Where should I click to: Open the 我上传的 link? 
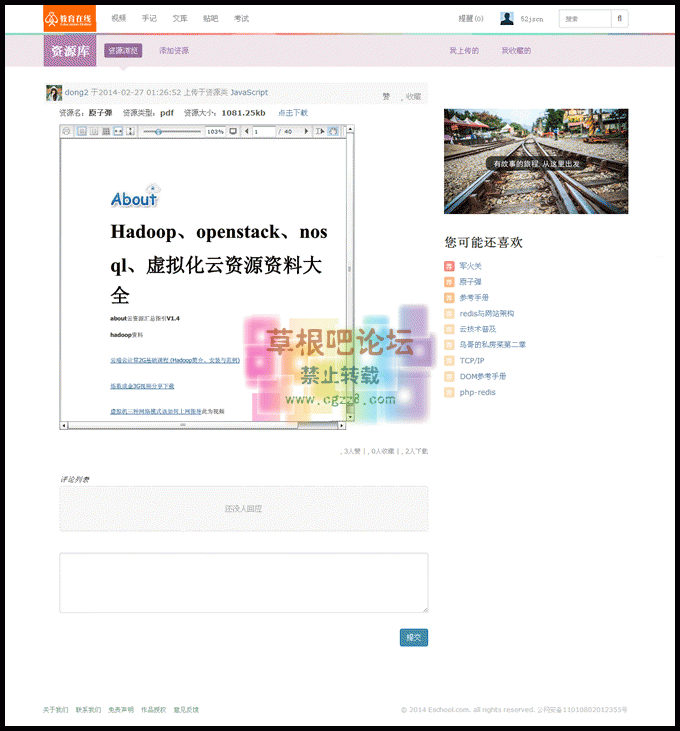[464, 50]
